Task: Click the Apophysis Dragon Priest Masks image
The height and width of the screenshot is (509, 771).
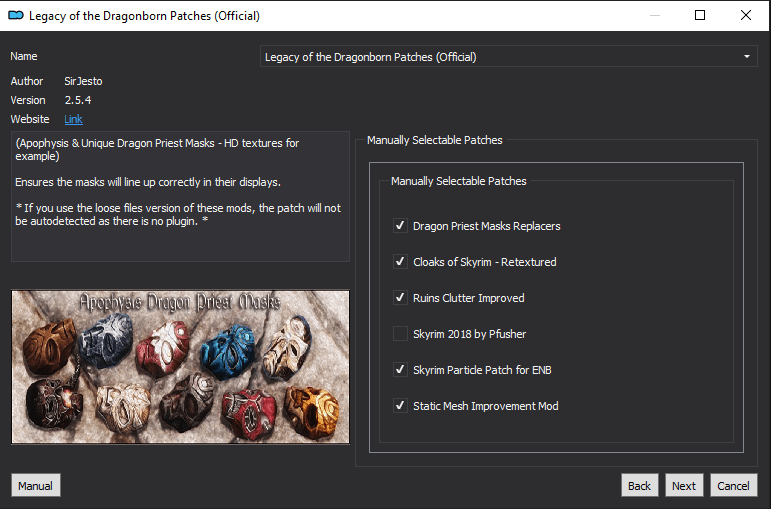Action: [180, 367]
